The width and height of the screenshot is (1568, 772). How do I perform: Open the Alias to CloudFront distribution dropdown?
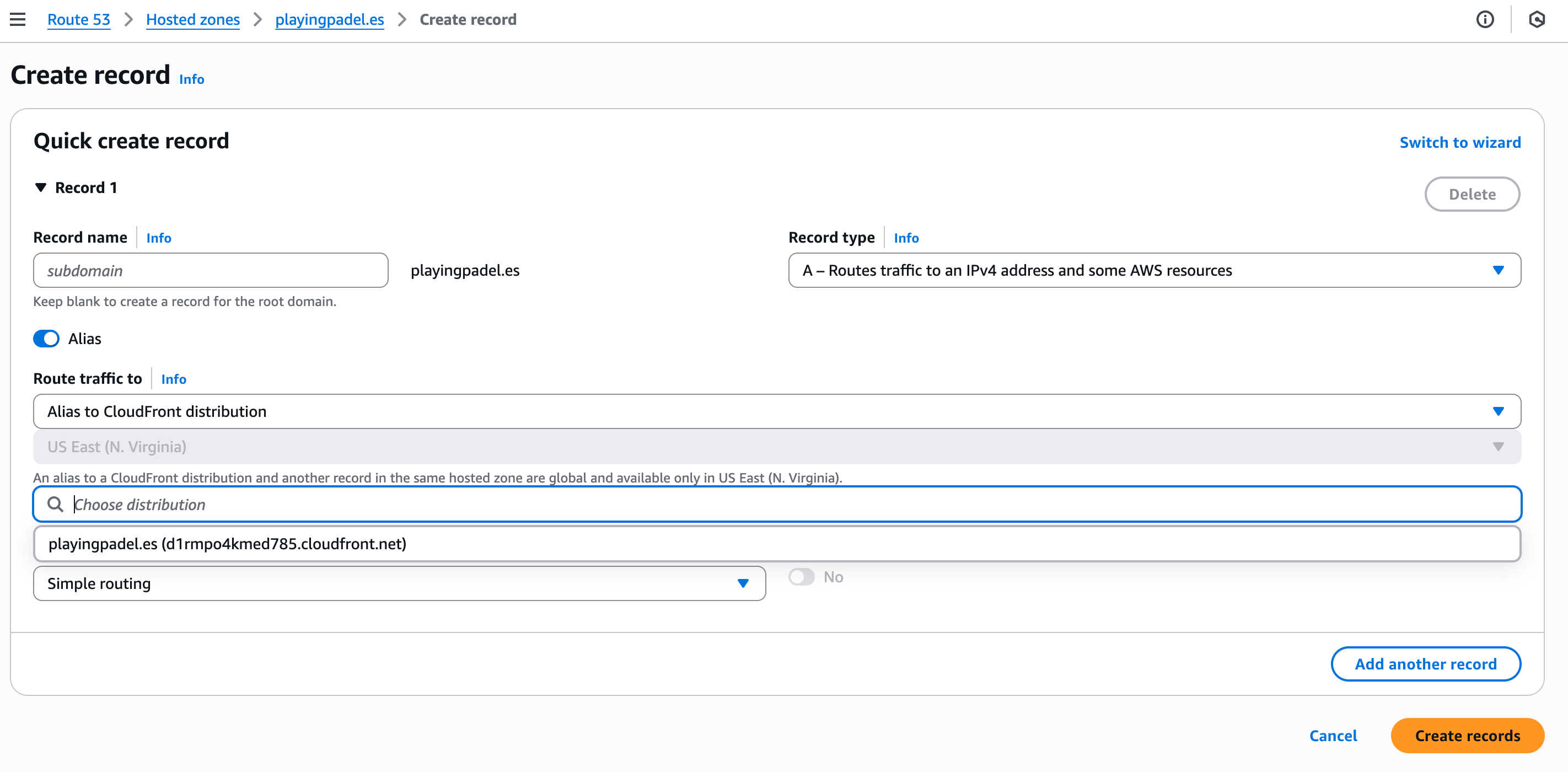tap(777, 411)
